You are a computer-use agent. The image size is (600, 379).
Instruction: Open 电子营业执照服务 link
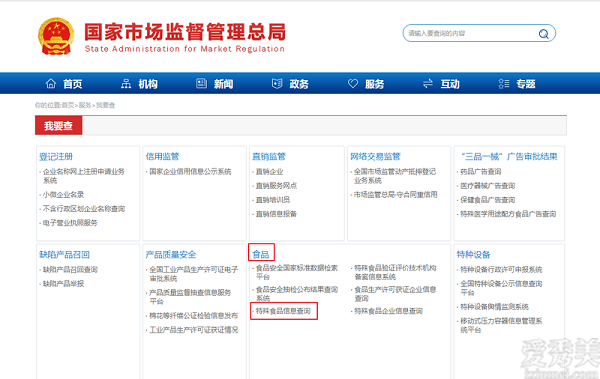[70, 223]
